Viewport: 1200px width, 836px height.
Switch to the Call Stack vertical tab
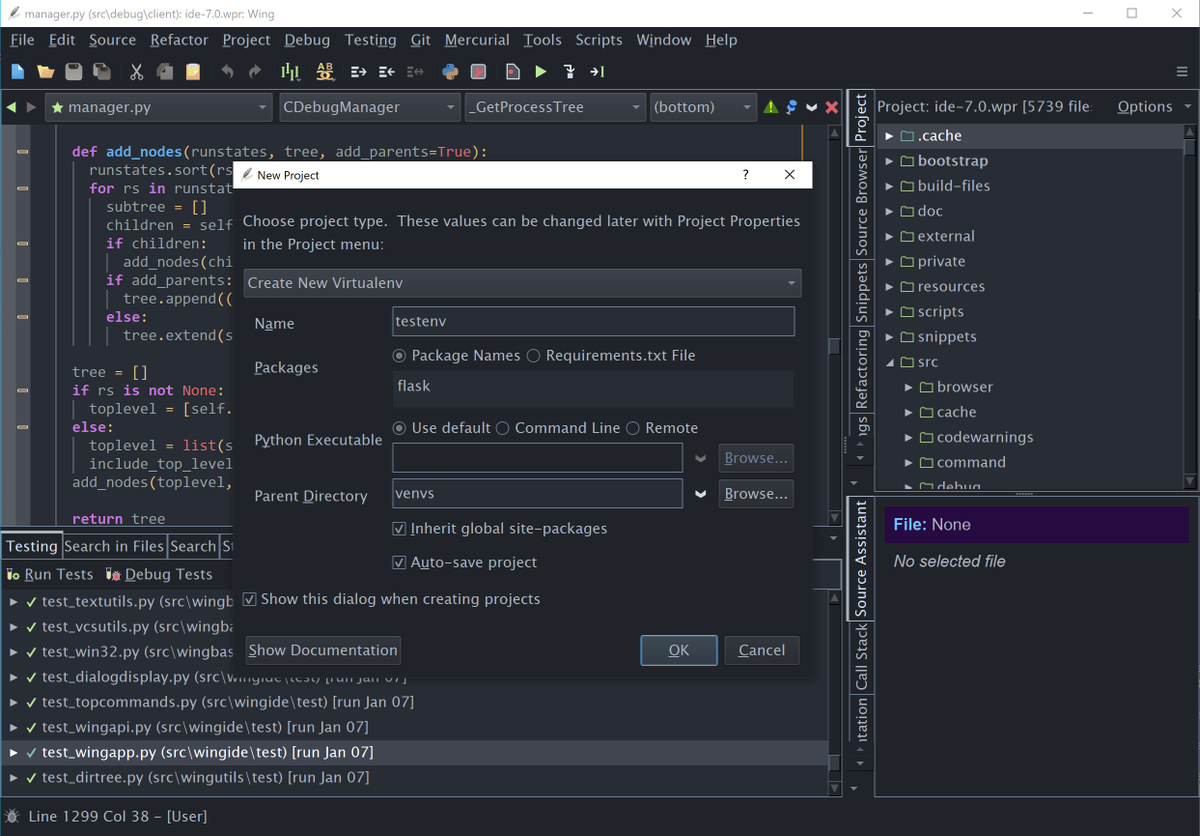(861, 658)
